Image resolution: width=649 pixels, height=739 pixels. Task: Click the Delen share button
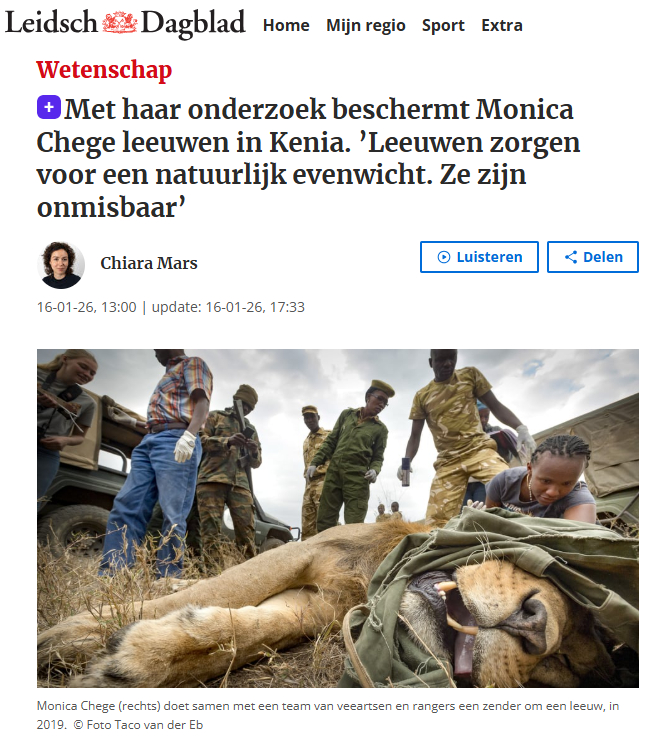[x=593, y=257]
